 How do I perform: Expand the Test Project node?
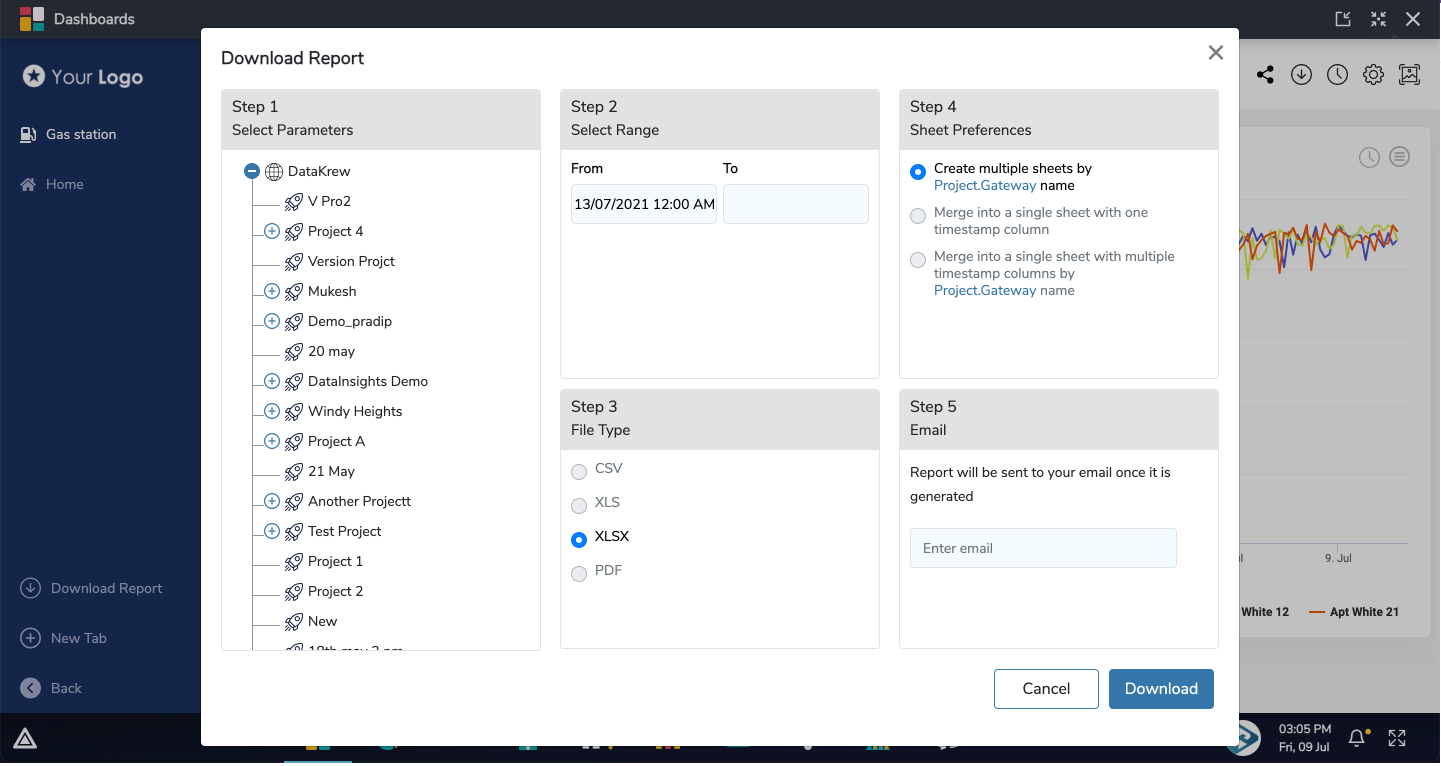(271, 531)
